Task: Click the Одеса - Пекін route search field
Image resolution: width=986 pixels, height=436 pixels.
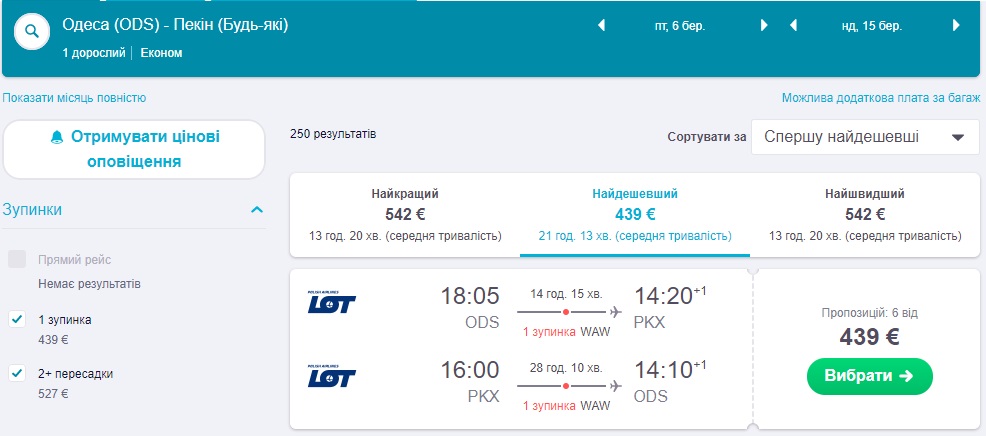Action: 175,25
